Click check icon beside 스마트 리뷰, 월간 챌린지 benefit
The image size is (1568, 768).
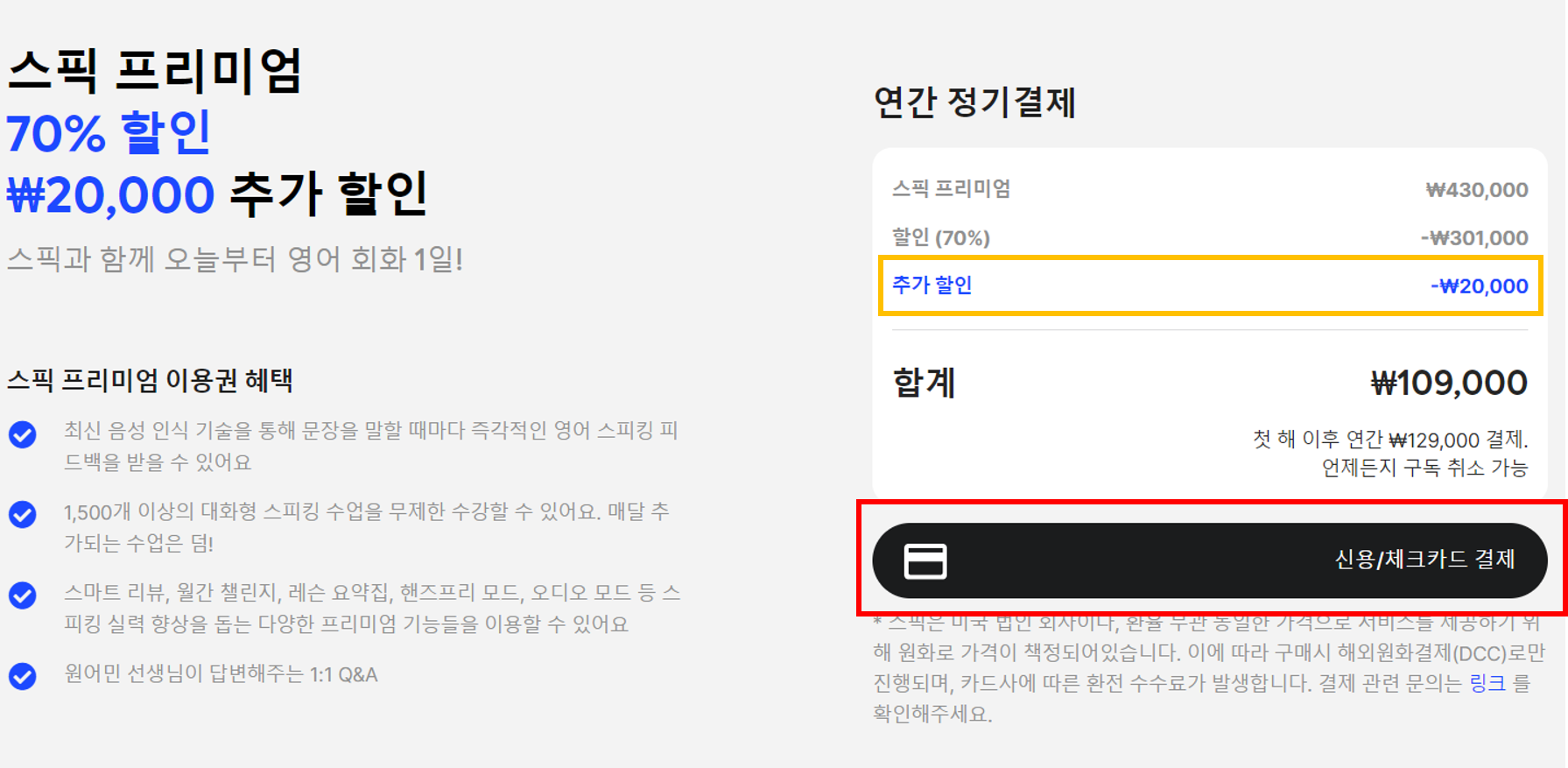(x=23, y=595)
